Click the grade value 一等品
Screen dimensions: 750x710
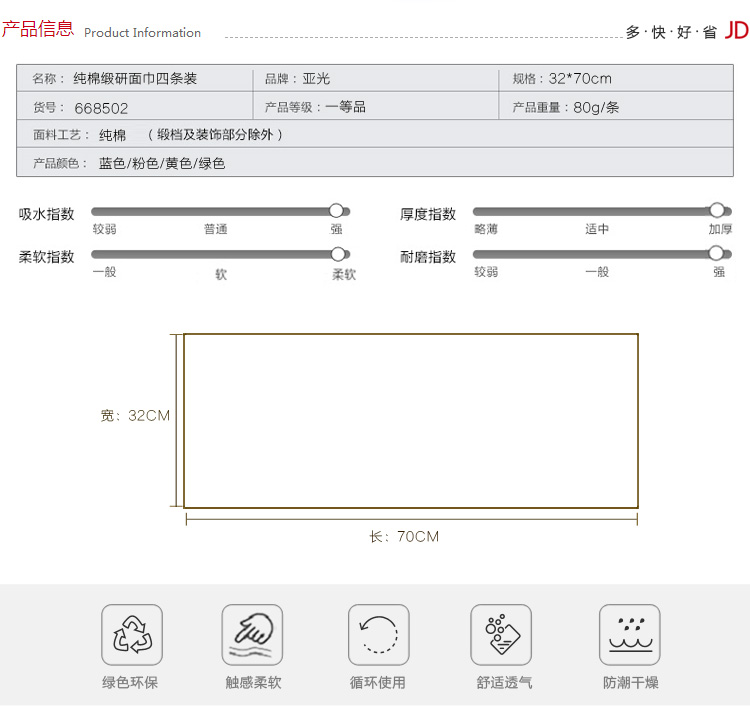(x=345, y=107)
